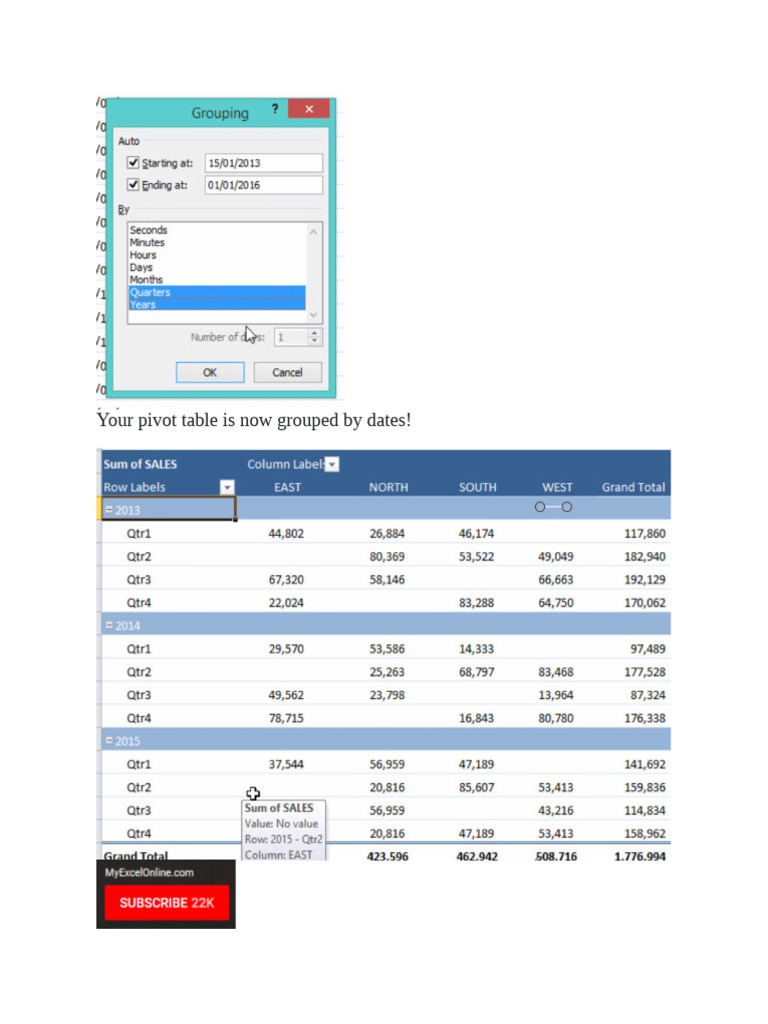Screen dimensions: 768x1024
Task: Collapse the 2015 year group
Action: [x=109, y=741]
